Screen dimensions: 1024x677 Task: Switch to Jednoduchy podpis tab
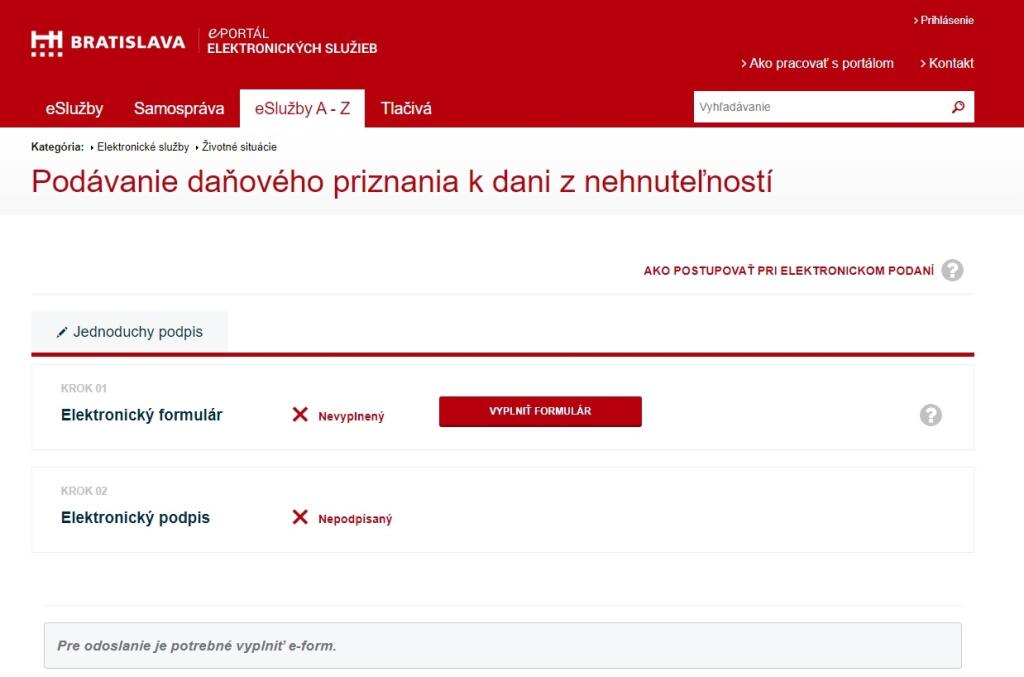click(129, 332)
